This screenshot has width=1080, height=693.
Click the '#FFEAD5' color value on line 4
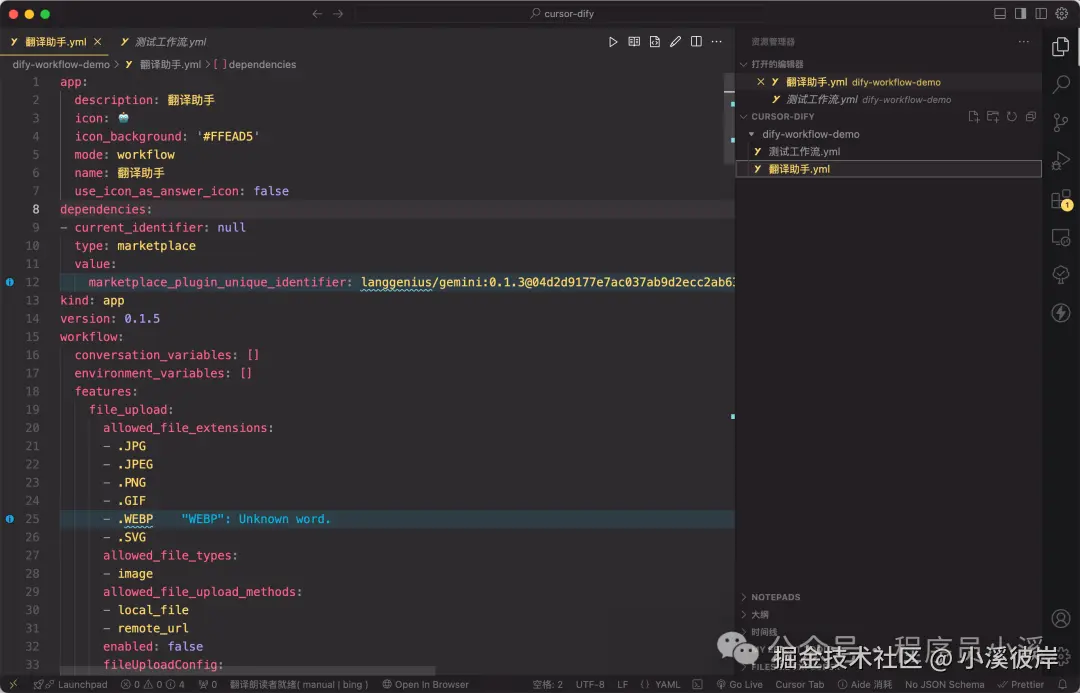pyautogui.click(x=227, y=136)
